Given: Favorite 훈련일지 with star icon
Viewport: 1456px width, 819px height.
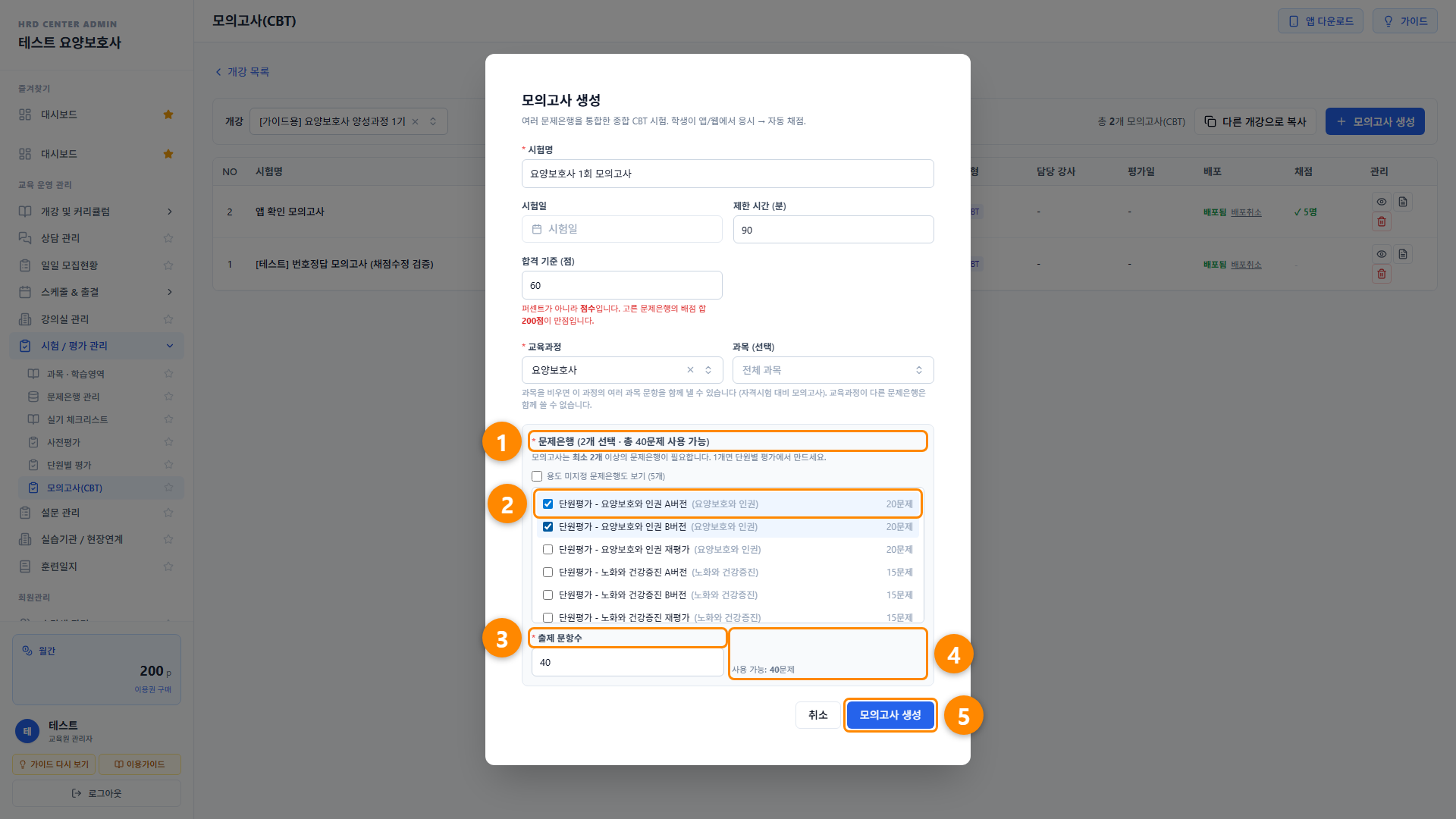Looking at the screenshot, I should pos(168,566).
